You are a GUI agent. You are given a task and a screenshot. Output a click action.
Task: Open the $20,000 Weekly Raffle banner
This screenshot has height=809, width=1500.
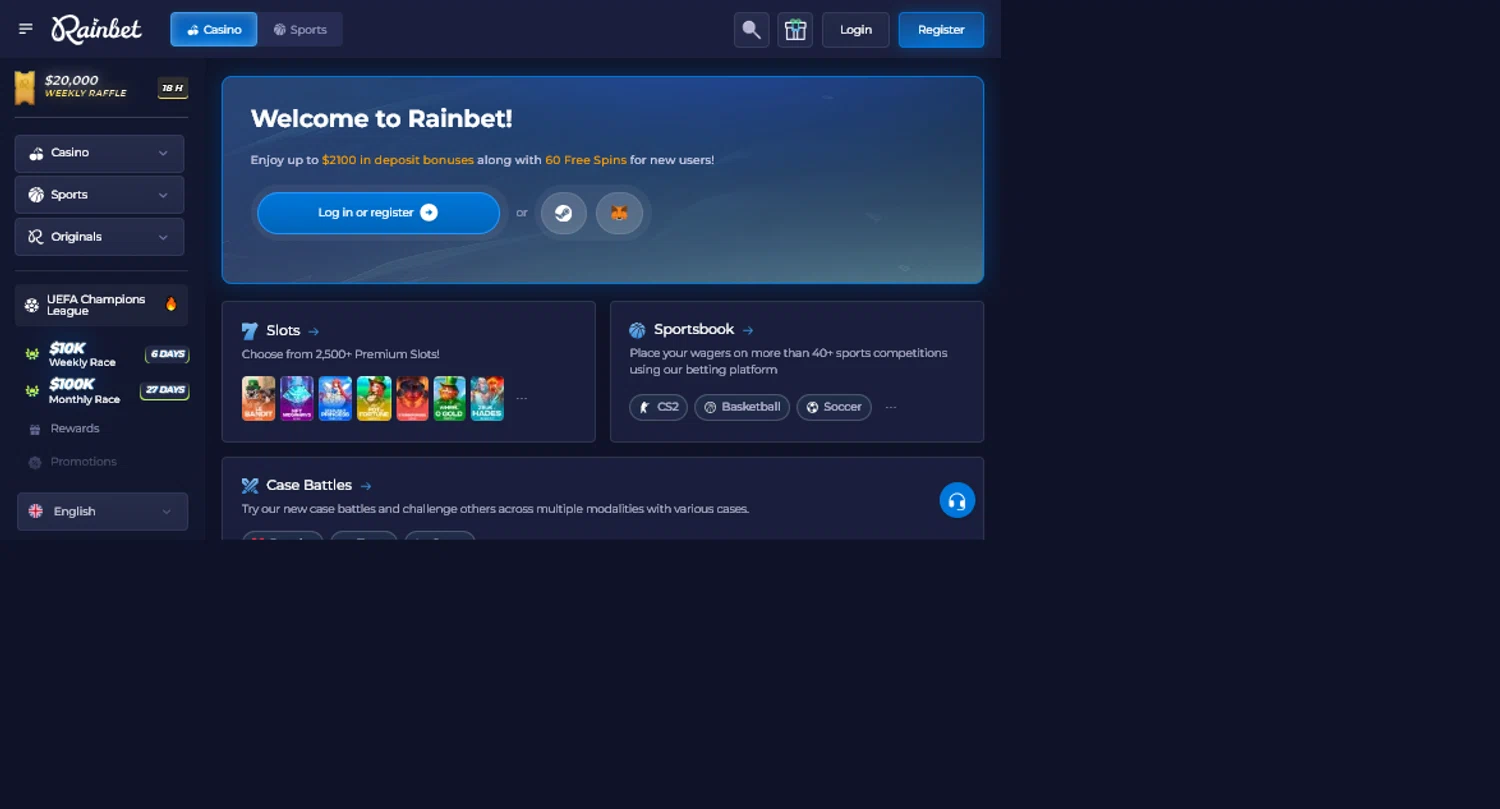(x=101, y=87)
